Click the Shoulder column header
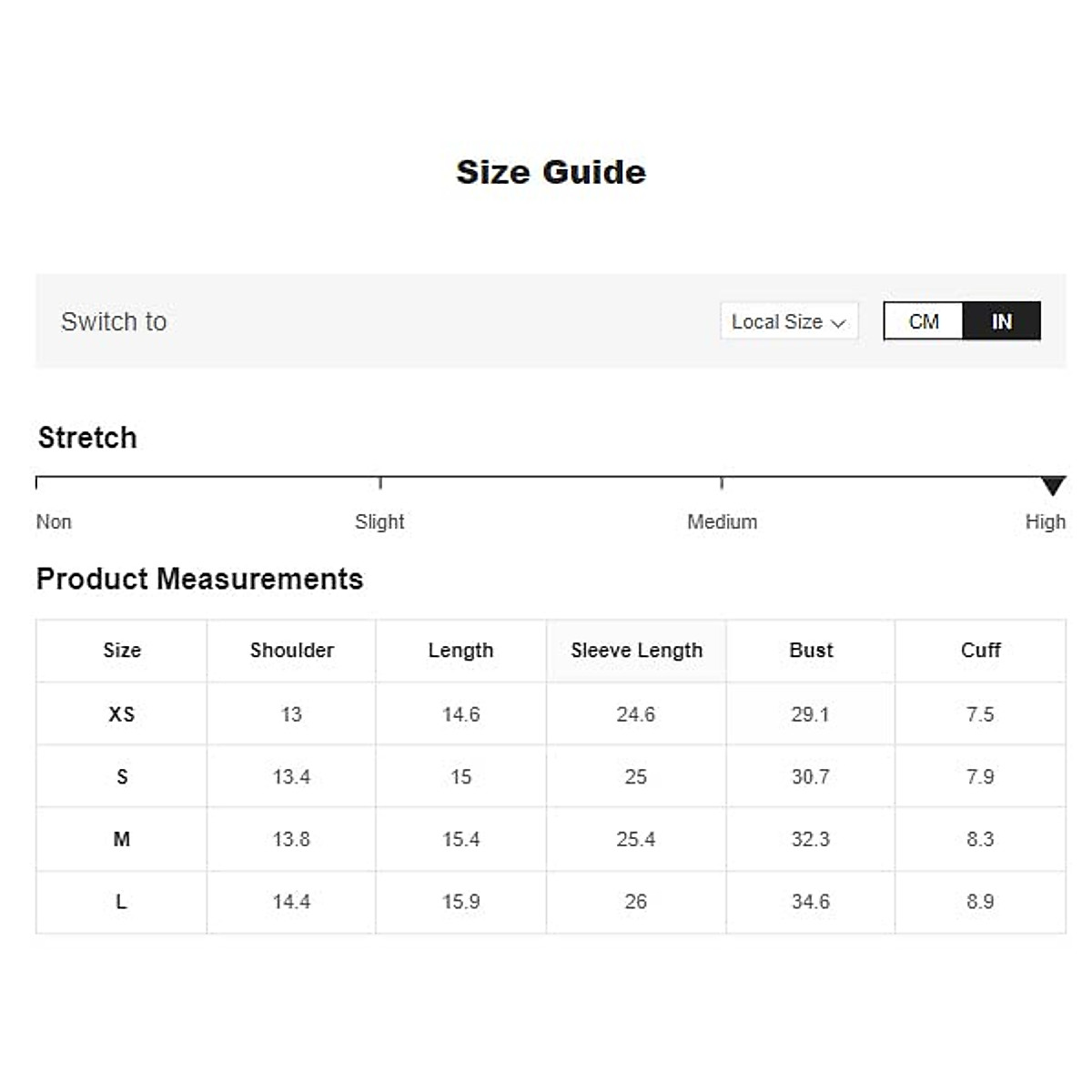The height and width of the screenshot is (1092, 1092). tap(291, 651)
